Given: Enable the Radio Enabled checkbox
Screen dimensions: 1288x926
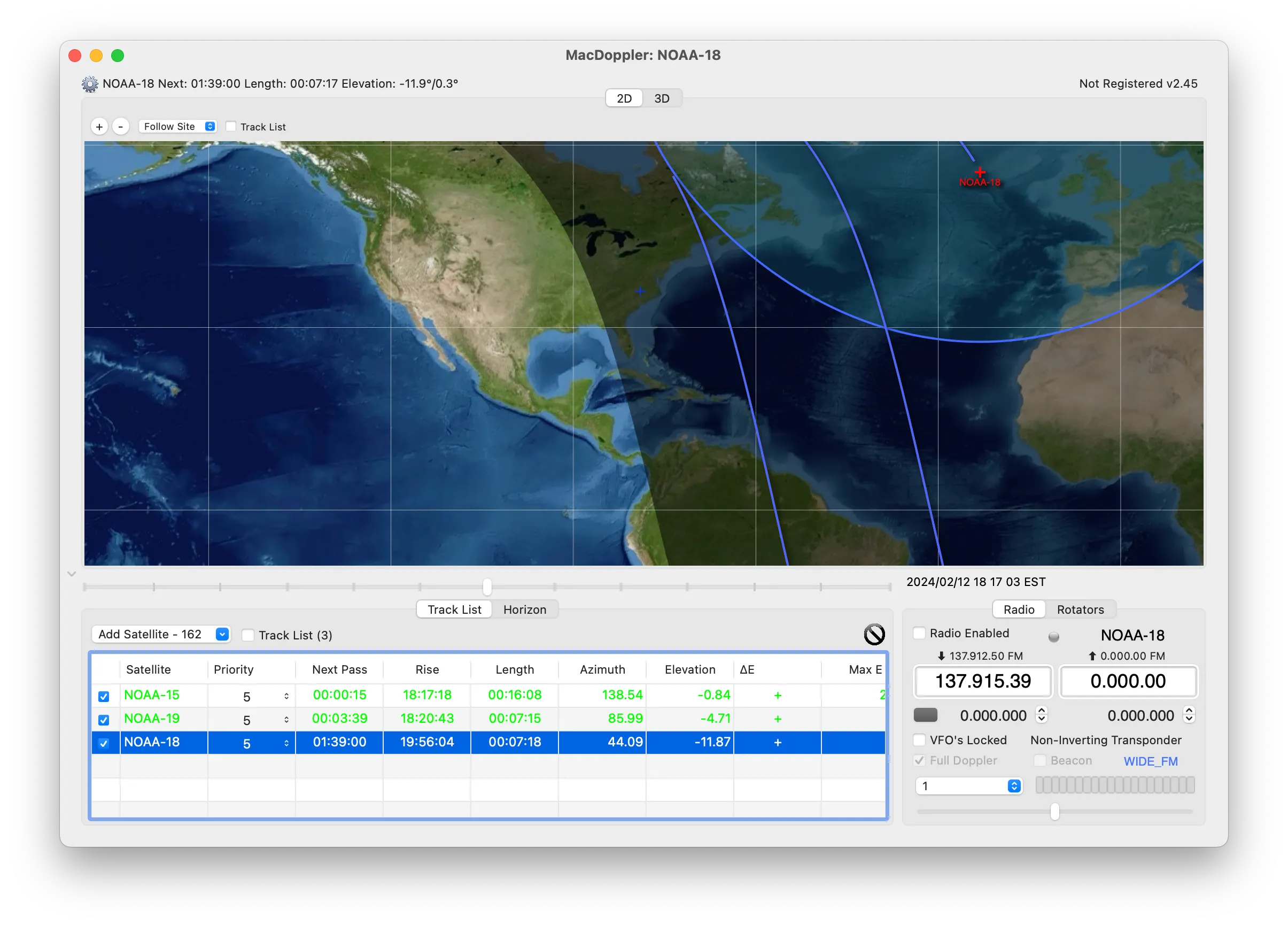Looking at the screenshot, I should click(x=919, y=633).
